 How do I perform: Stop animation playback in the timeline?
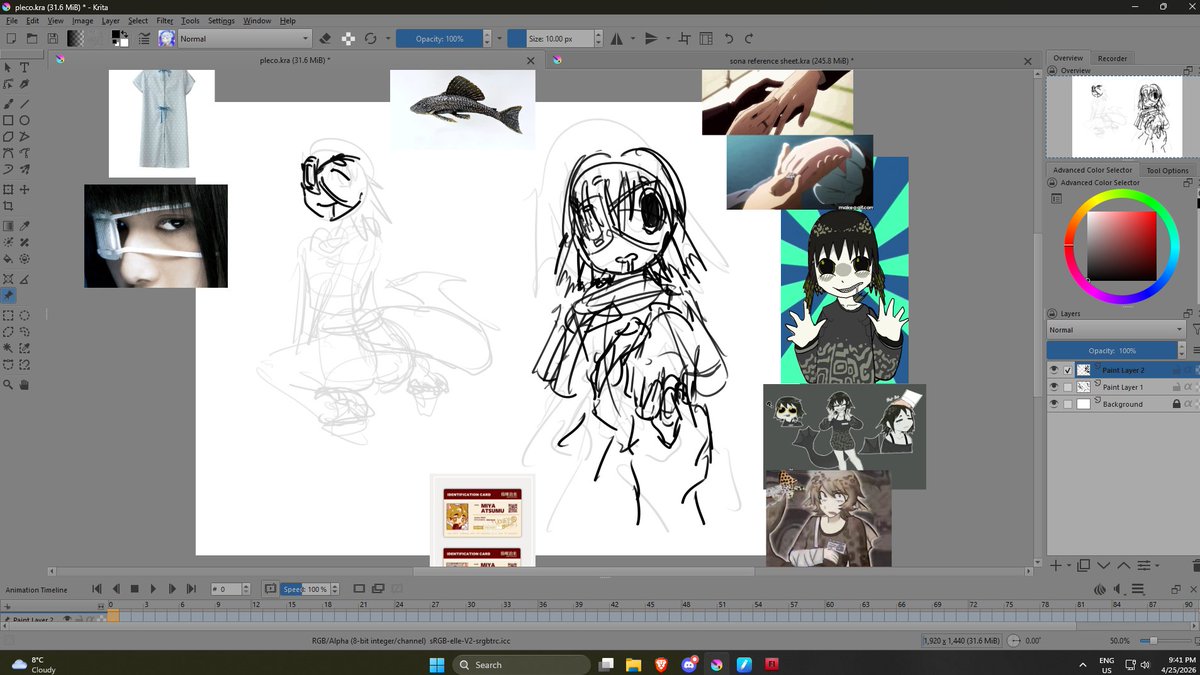click(x=134, y=589)
